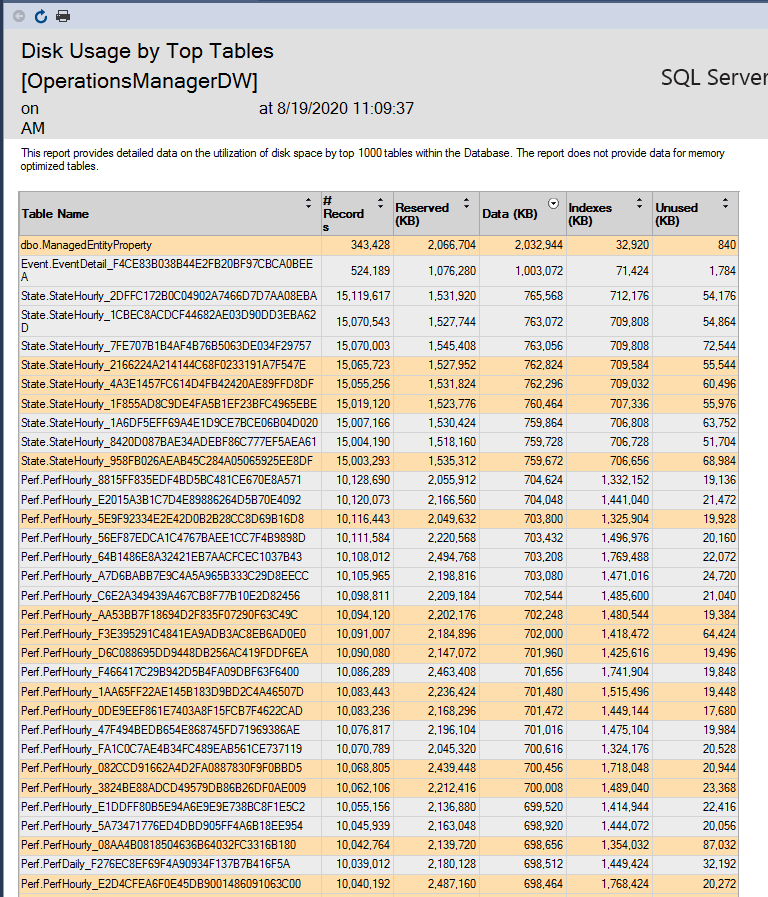Image resolution: width=768 pixels, height=897 pixels.
Task: Select Perf.PerfHourly_64B1486E8A32421EB7AACFCEC1037B43 name
Action: point(161,557)
